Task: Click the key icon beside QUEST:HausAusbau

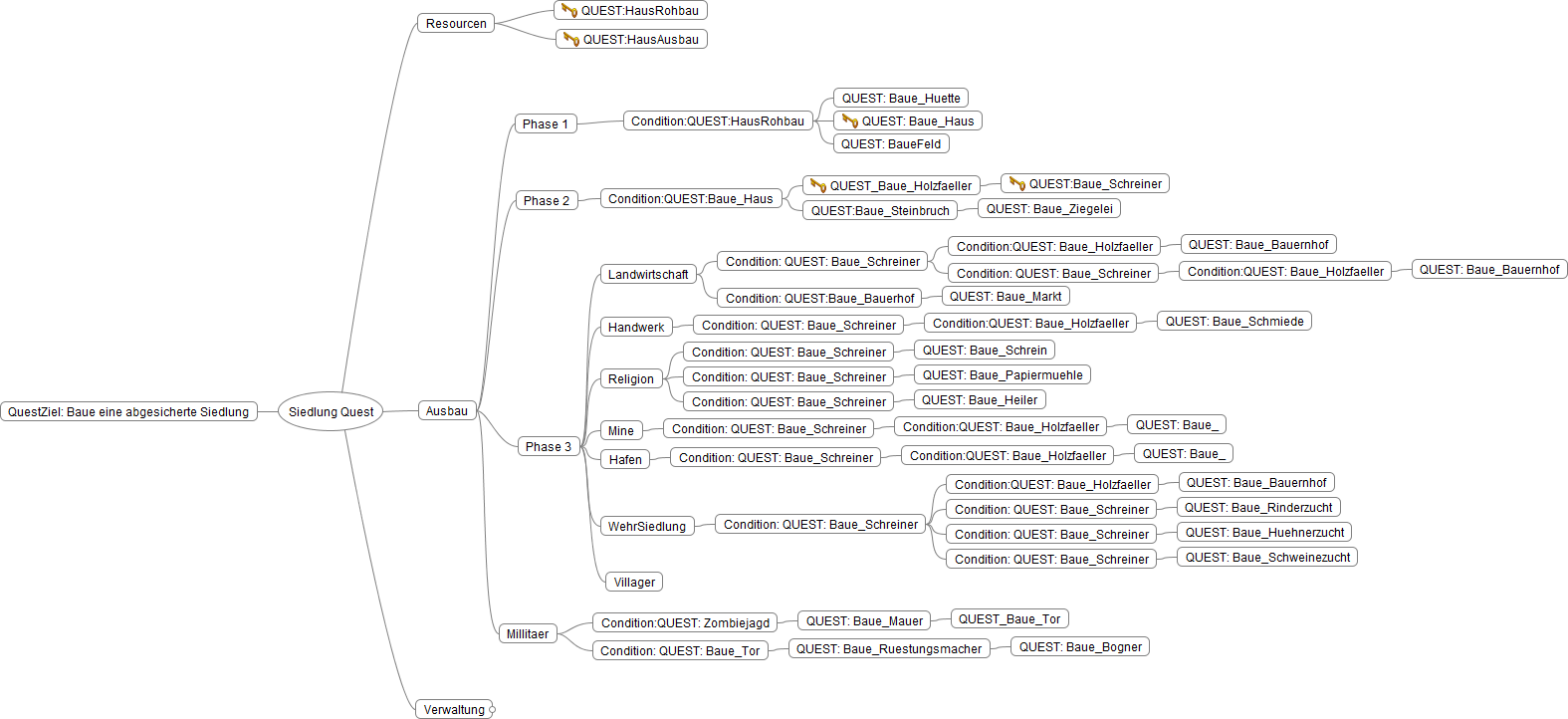Action: [571, 40]
